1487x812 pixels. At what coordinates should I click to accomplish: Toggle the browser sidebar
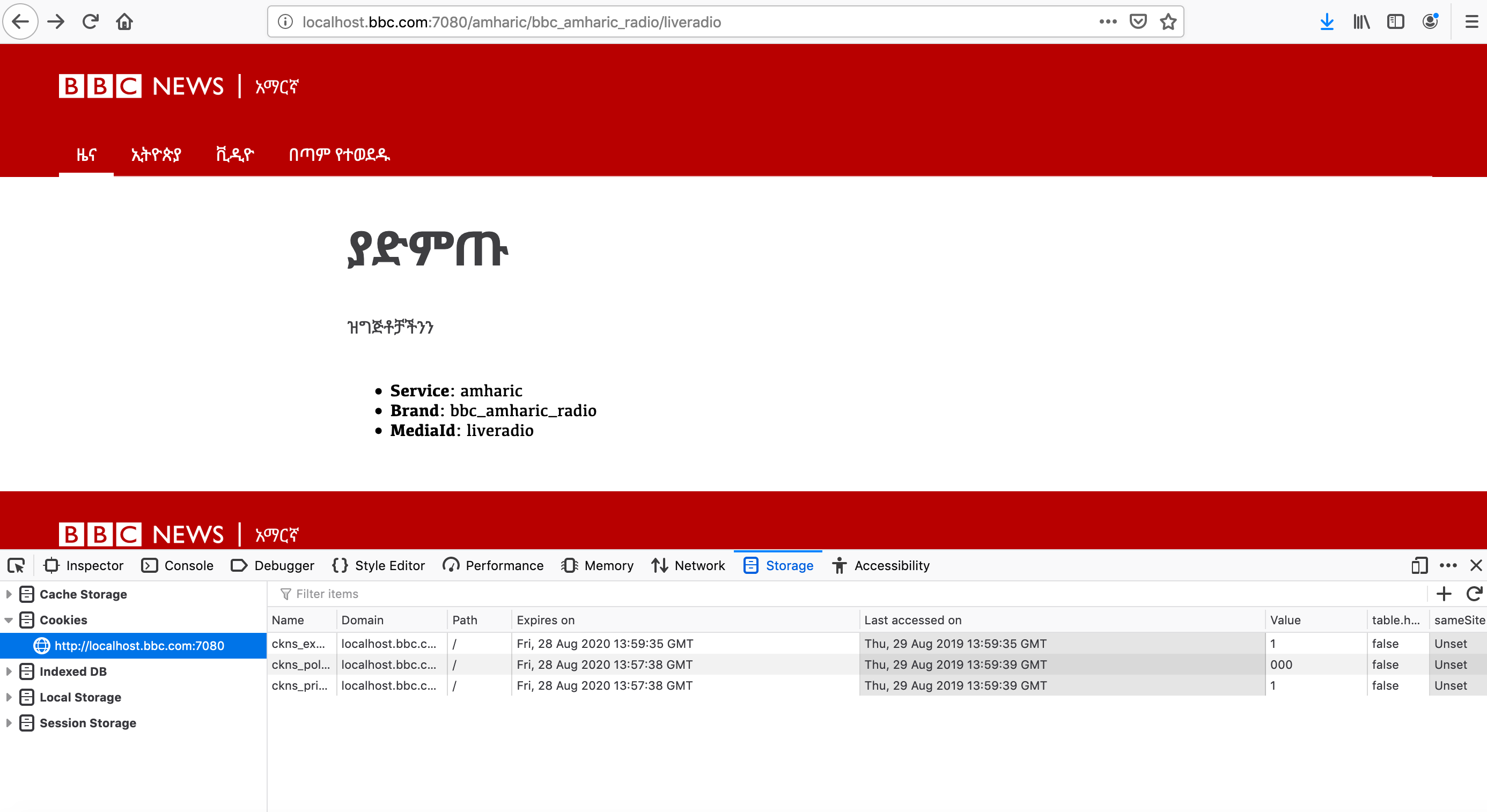pyautogui.click(x=1395, y=21)
